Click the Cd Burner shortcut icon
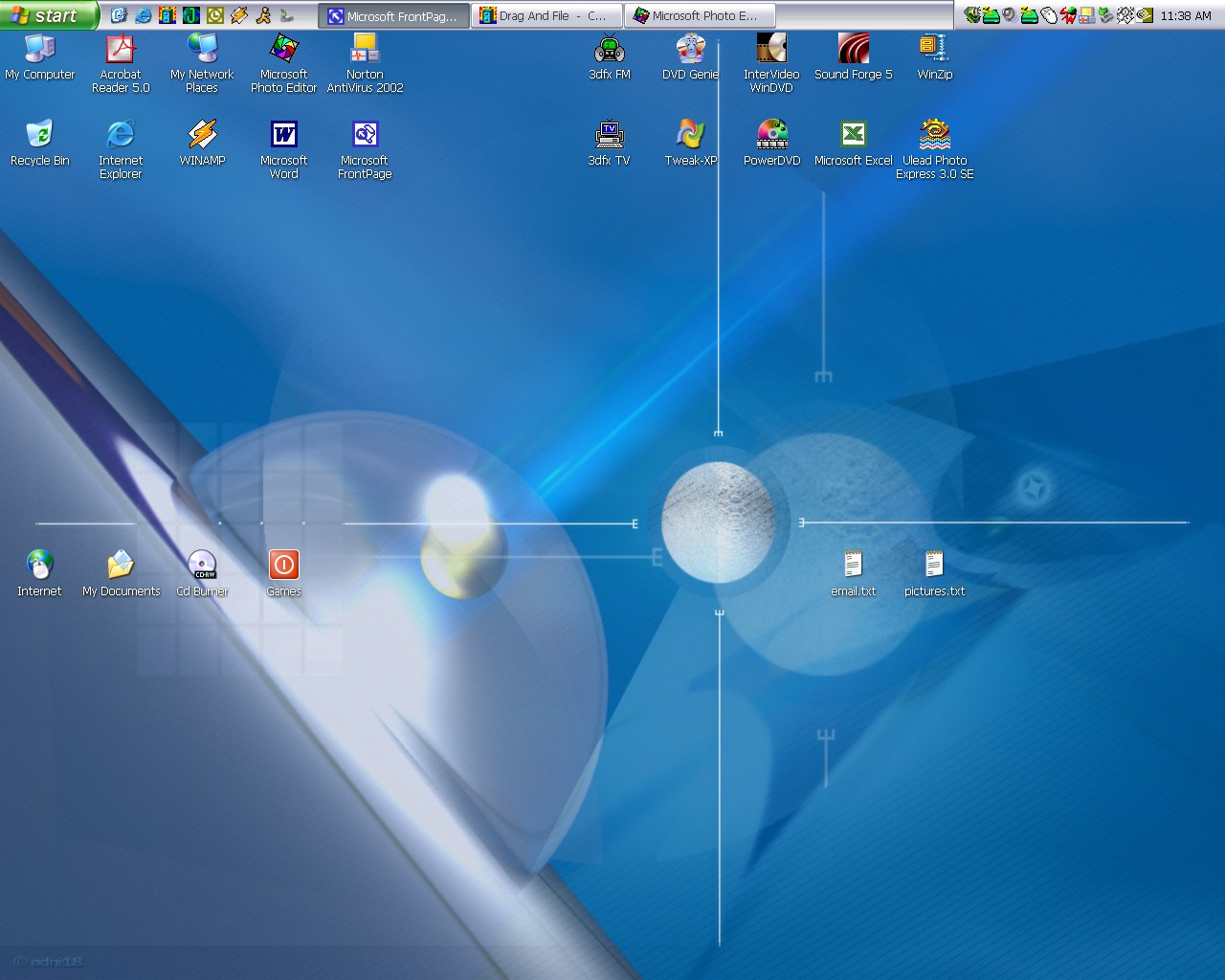Screen dimensions: 1225x980 point(202,574)
